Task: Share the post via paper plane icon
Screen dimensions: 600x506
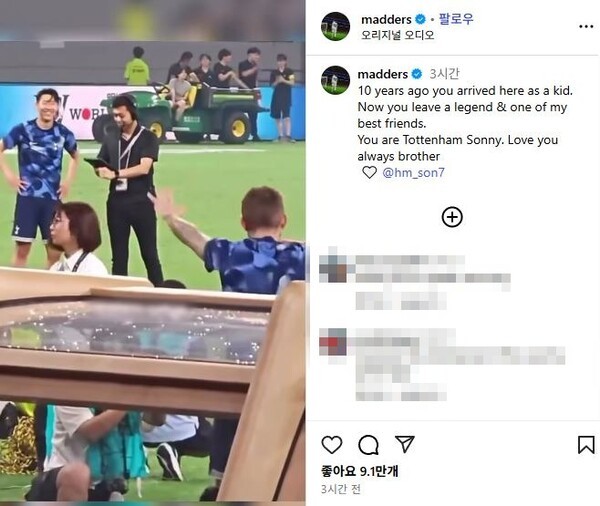Action: (x=405, y=444)
